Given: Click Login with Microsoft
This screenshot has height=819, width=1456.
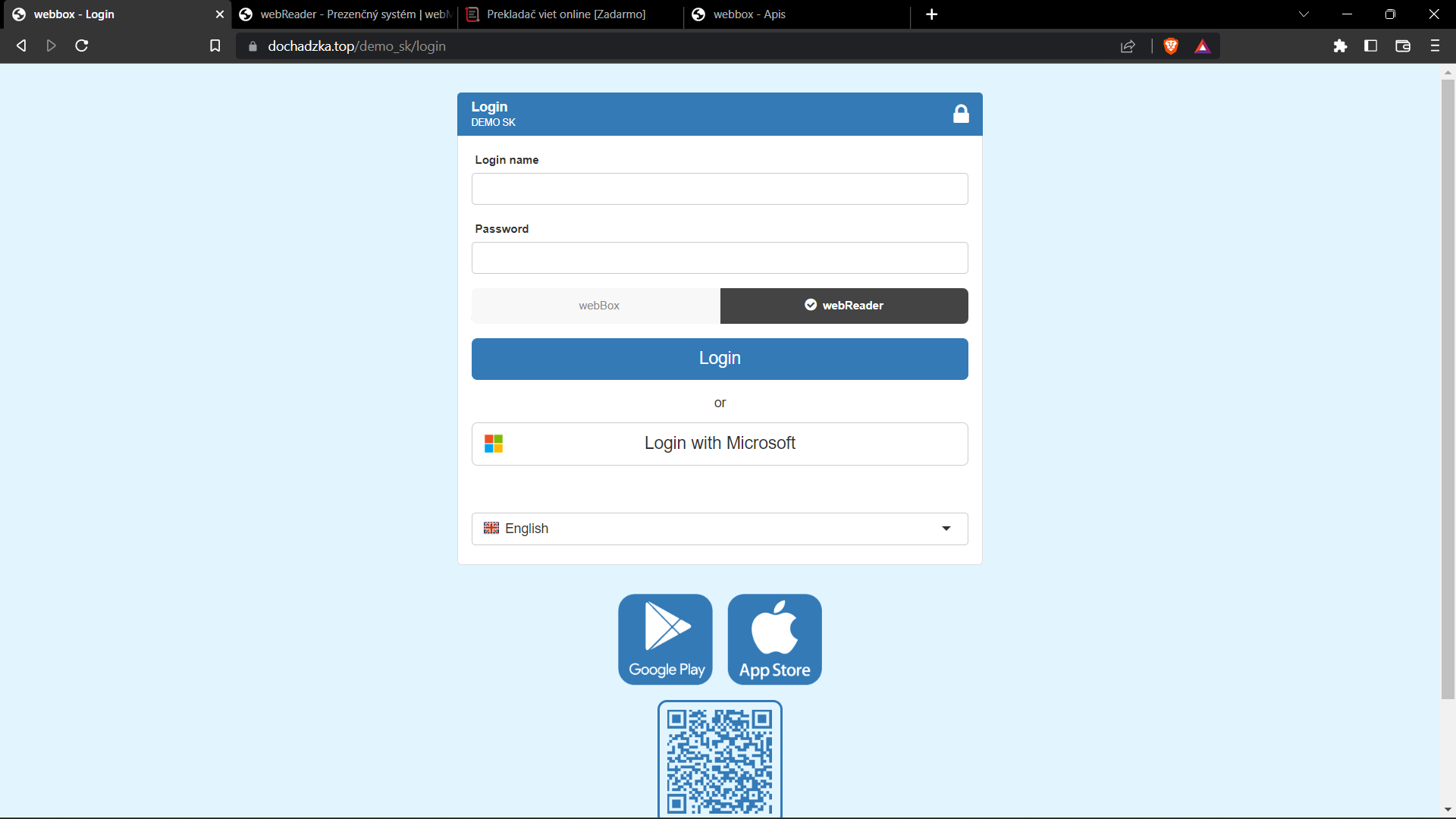Looking at the screenshot, I should coord(719,444).
